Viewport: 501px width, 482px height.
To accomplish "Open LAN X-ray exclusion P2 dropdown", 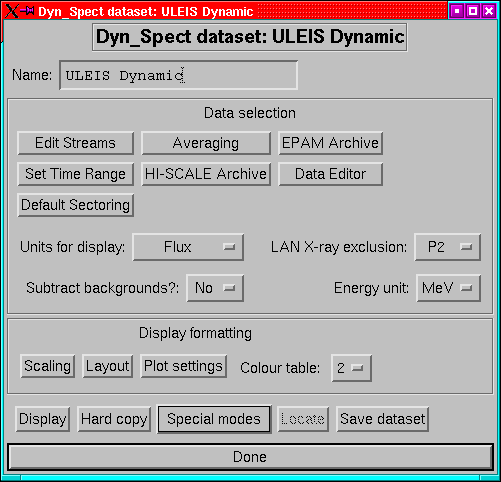I will (447, 247).
